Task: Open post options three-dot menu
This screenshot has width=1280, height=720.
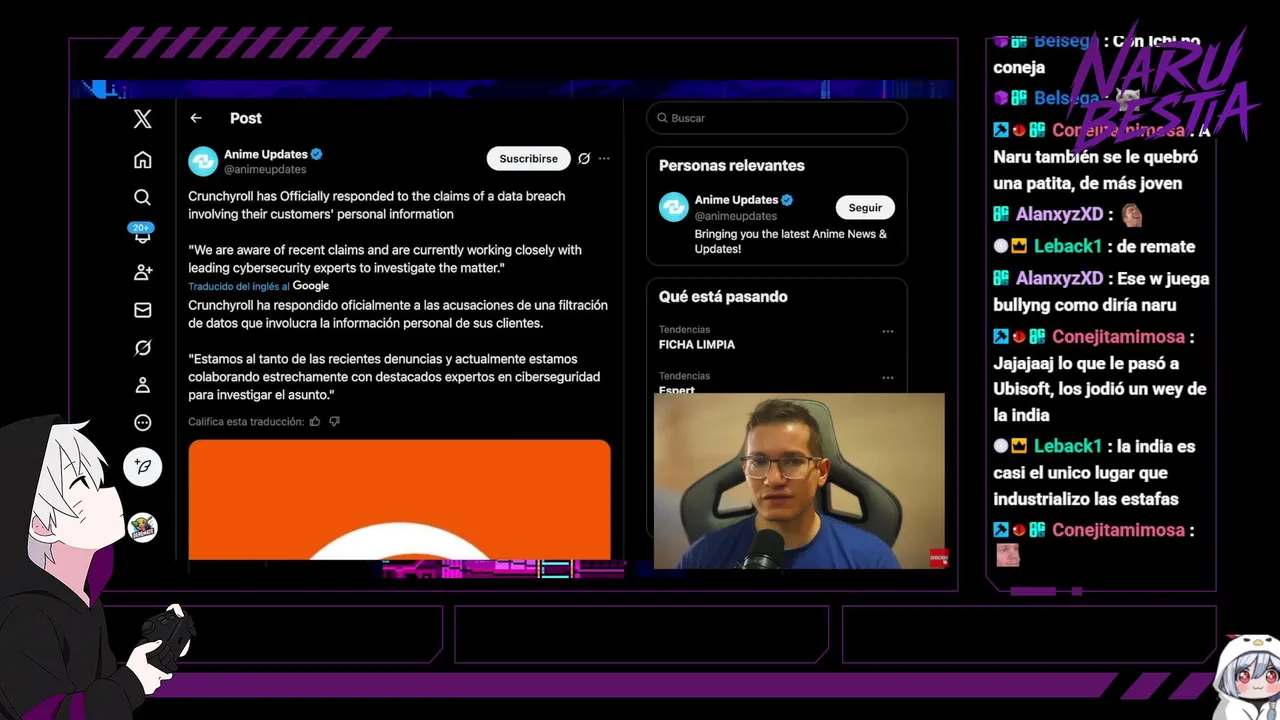Action: click(x=604, y=158)
